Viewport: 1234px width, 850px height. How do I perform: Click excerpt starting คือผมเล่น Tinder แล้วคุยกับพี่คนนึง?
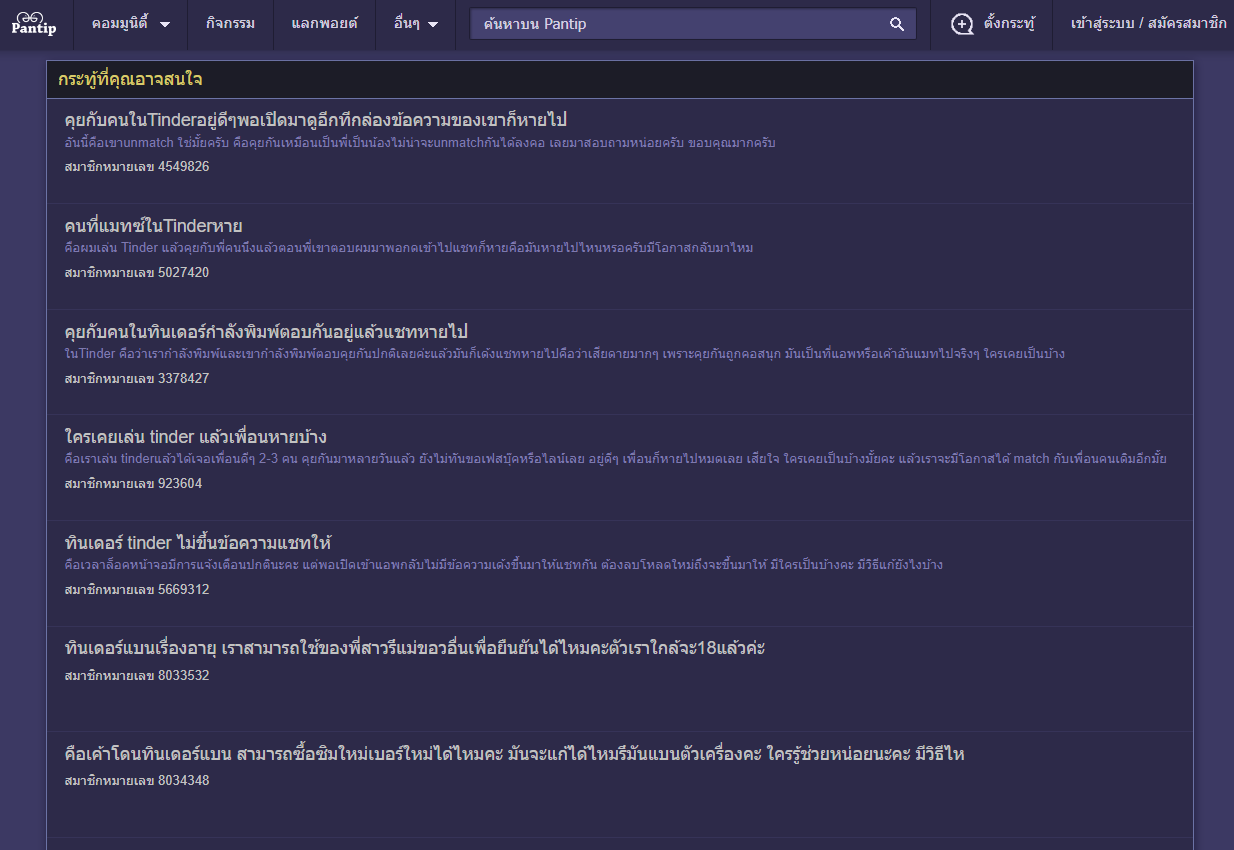pyautogui.click(x=408, y=248)
